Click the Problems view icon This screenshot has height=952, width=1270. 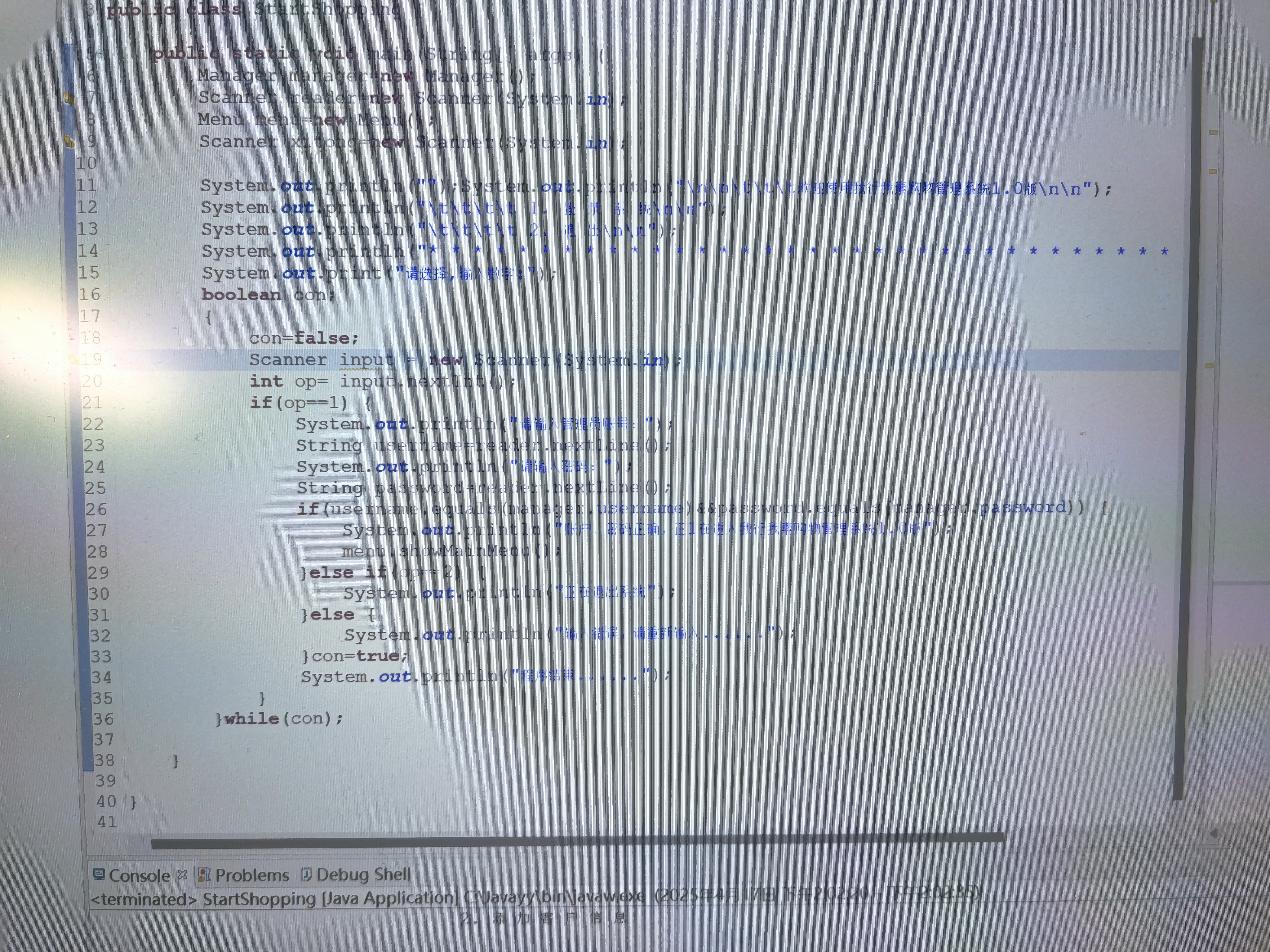[204, 875]
